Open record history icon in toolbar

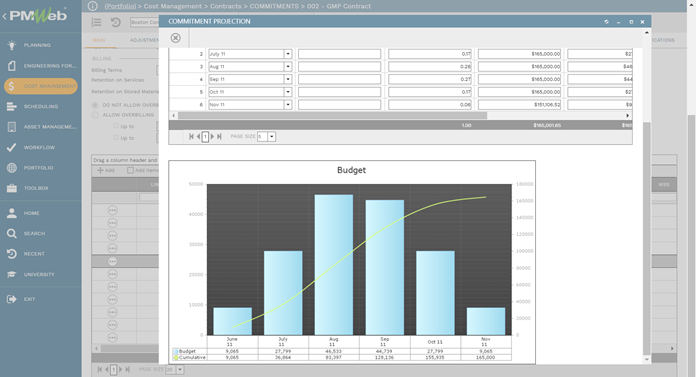pos(115,22)
